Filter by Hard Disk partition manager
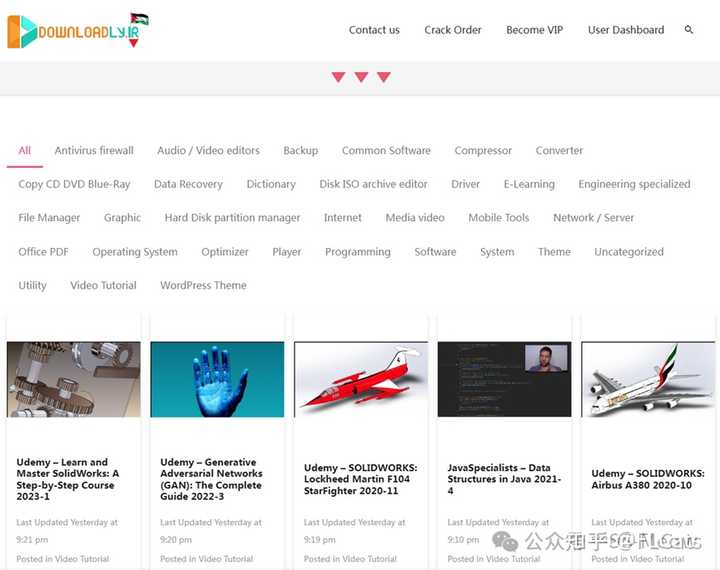Viewport: 720px width, 570px height. (232, 218)
